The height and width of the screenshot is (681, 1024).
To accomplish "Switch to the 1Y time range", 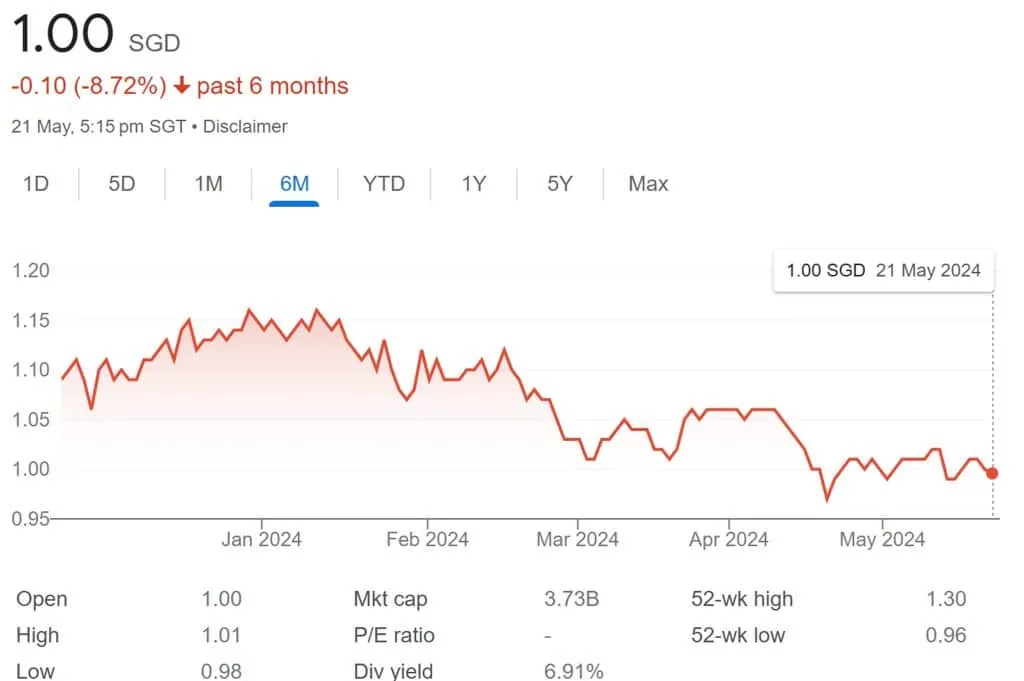I will coord(473,184).
